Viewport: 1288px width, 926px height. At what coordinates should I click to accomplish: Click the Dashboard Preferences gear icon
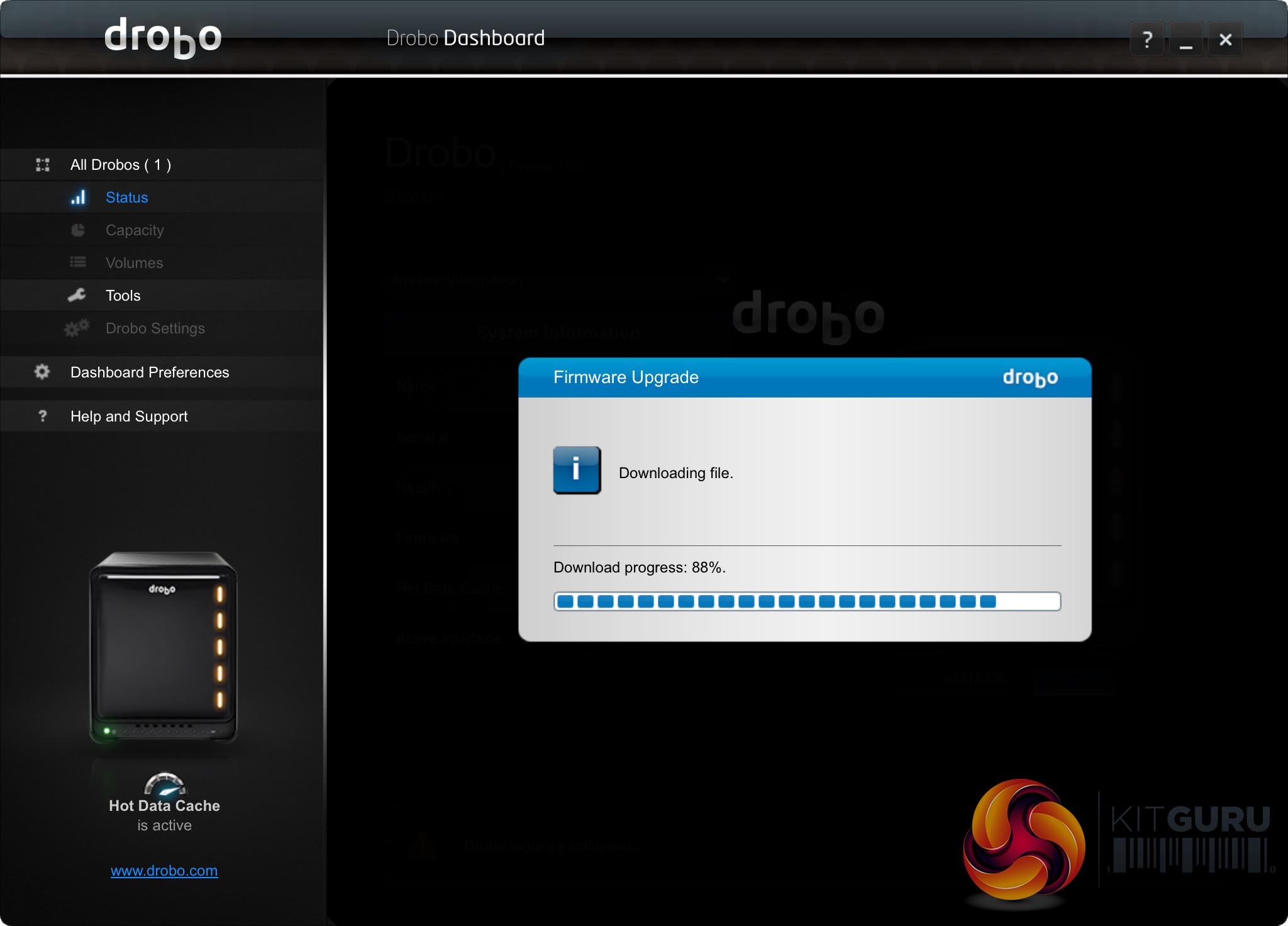(x=42, y=372)
